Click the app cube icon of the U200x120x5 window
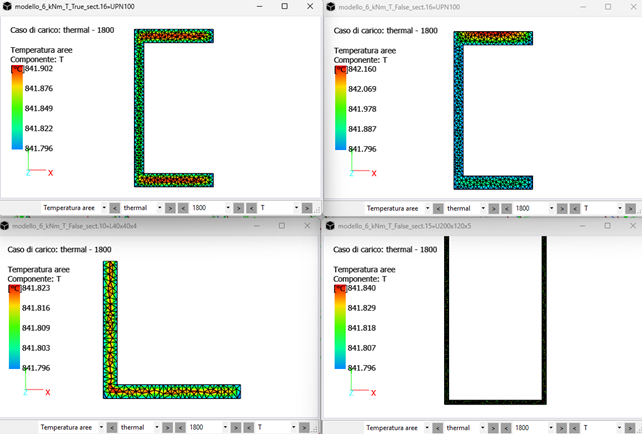Image resolution: width=642 pixels, height=434 pixels. tap(331, 226)
